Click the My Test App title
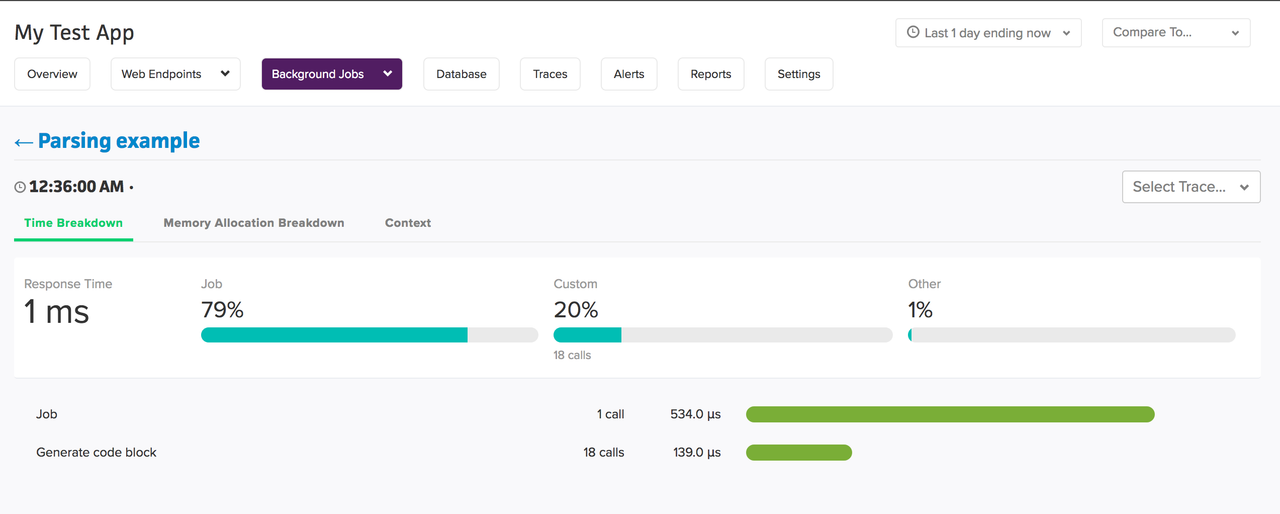1280x514 pixels. coord(74,32)
